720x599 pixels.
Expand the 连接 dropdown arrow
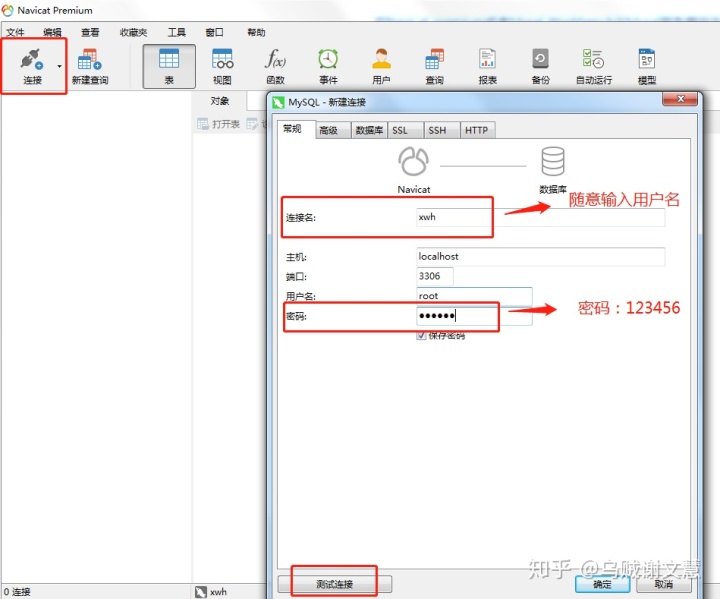(59, 67)
